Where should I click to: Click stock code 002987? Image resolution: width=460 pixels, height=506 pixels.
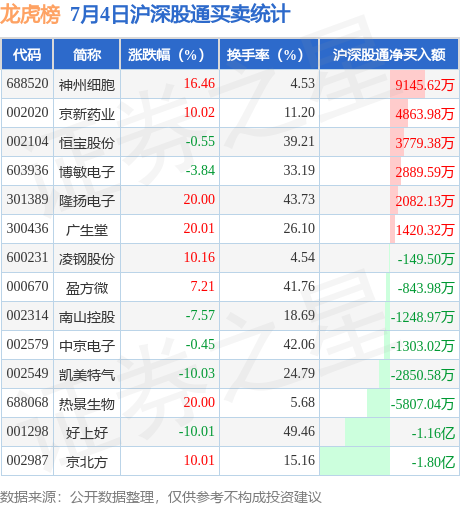[27, 460]
